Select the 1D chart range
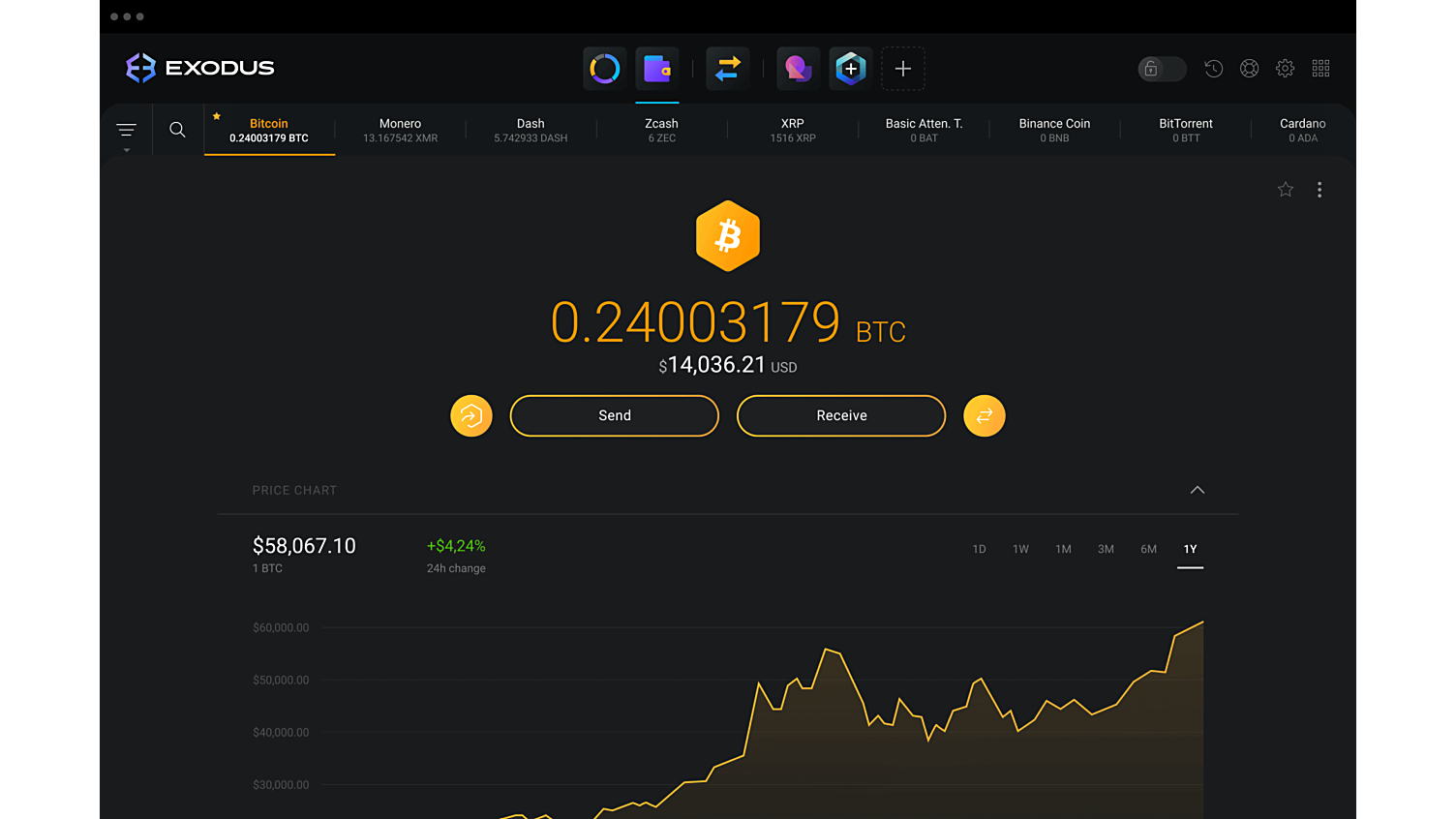This screenshot has height=819, width=1456. click(x=979, y=549)
